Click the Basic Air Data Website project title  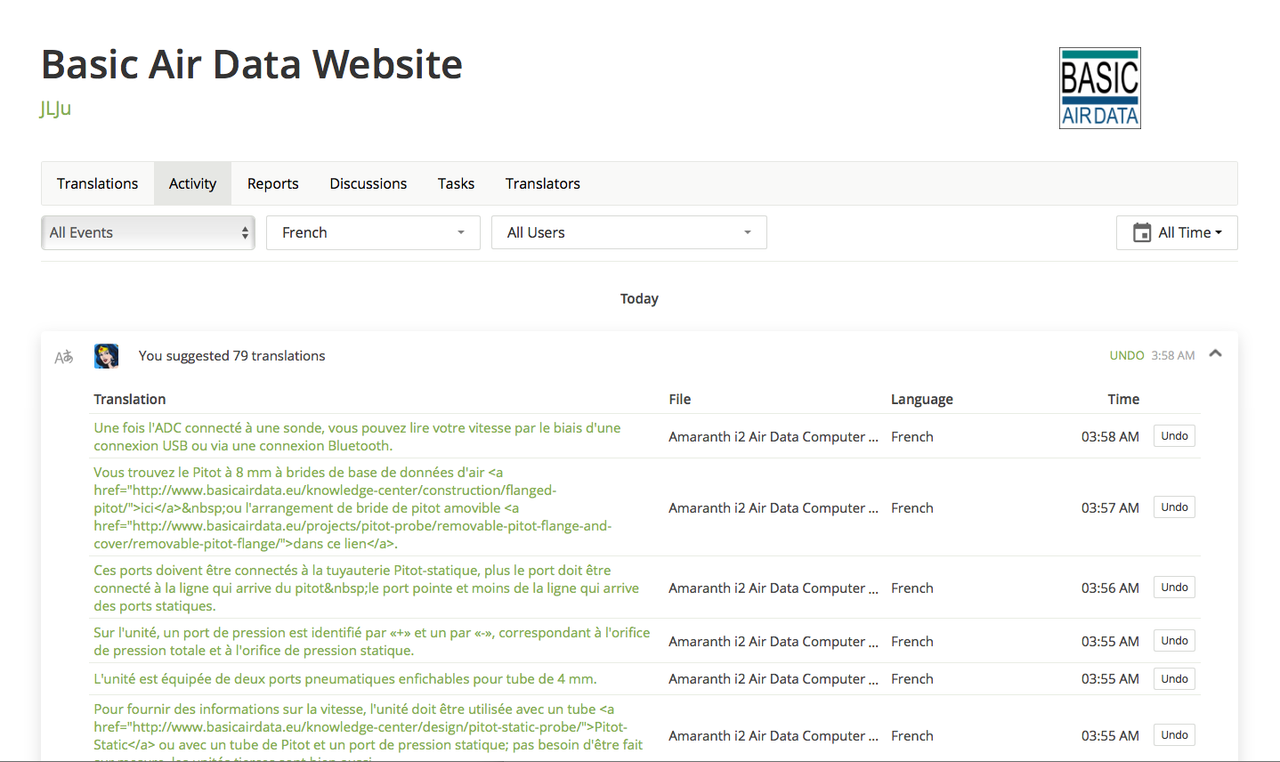pyautogui.click(x=252, y=64)
